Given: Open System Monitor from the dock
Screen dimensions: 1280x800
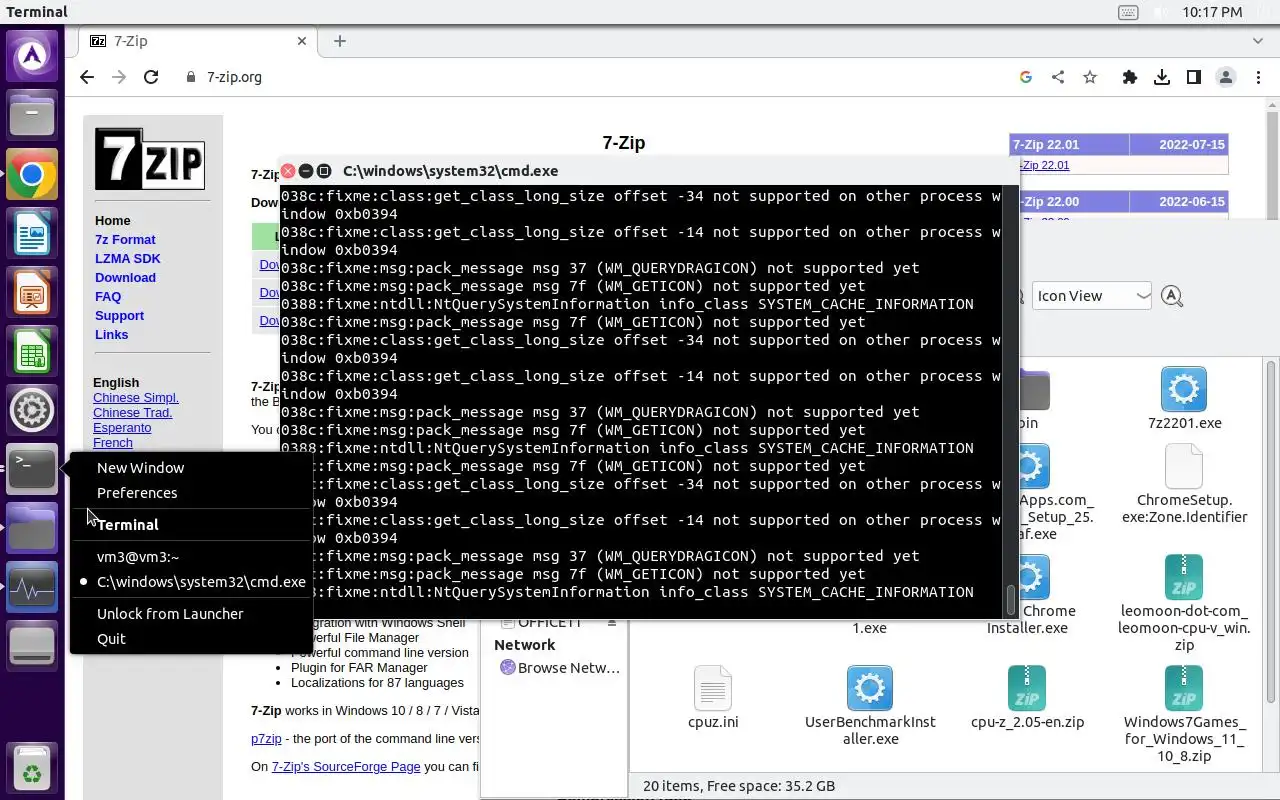Looking at the screenshot, I should (x=32, y=588).
